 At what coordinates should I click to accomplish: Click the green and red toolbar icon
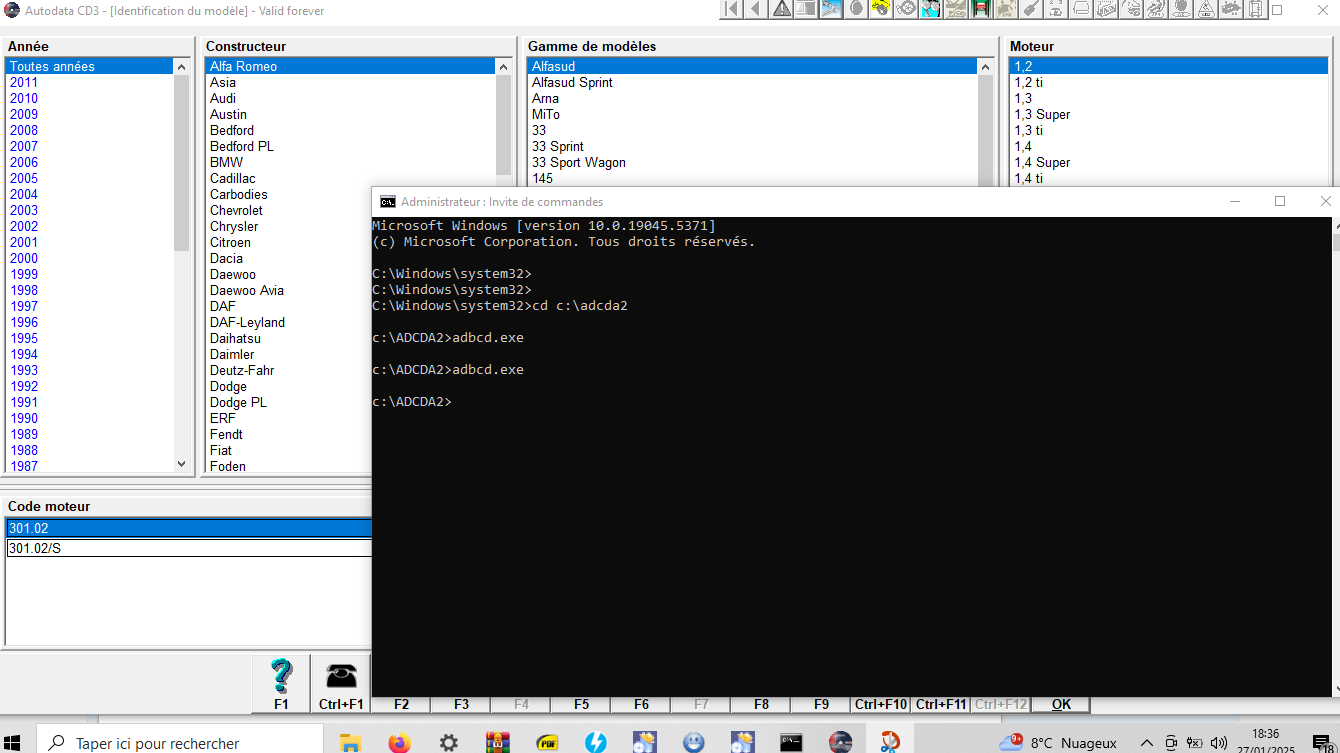pyautogui.click(x=980, y=9)
